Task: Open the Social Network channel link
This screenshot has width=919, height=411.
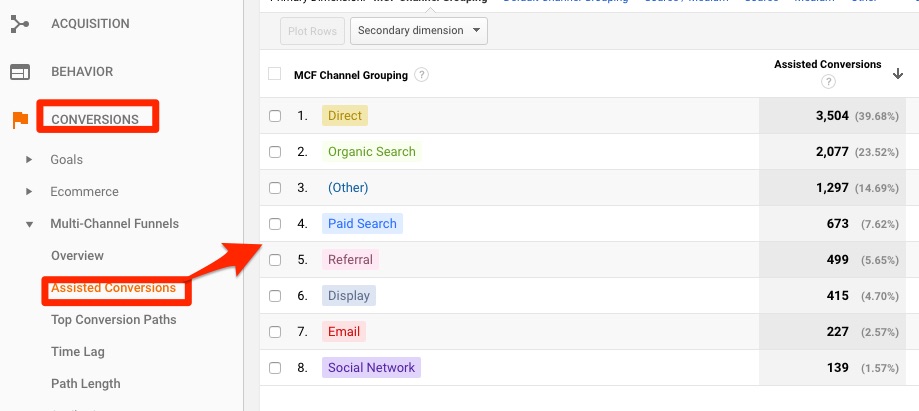Action: (x=372, y=368)
